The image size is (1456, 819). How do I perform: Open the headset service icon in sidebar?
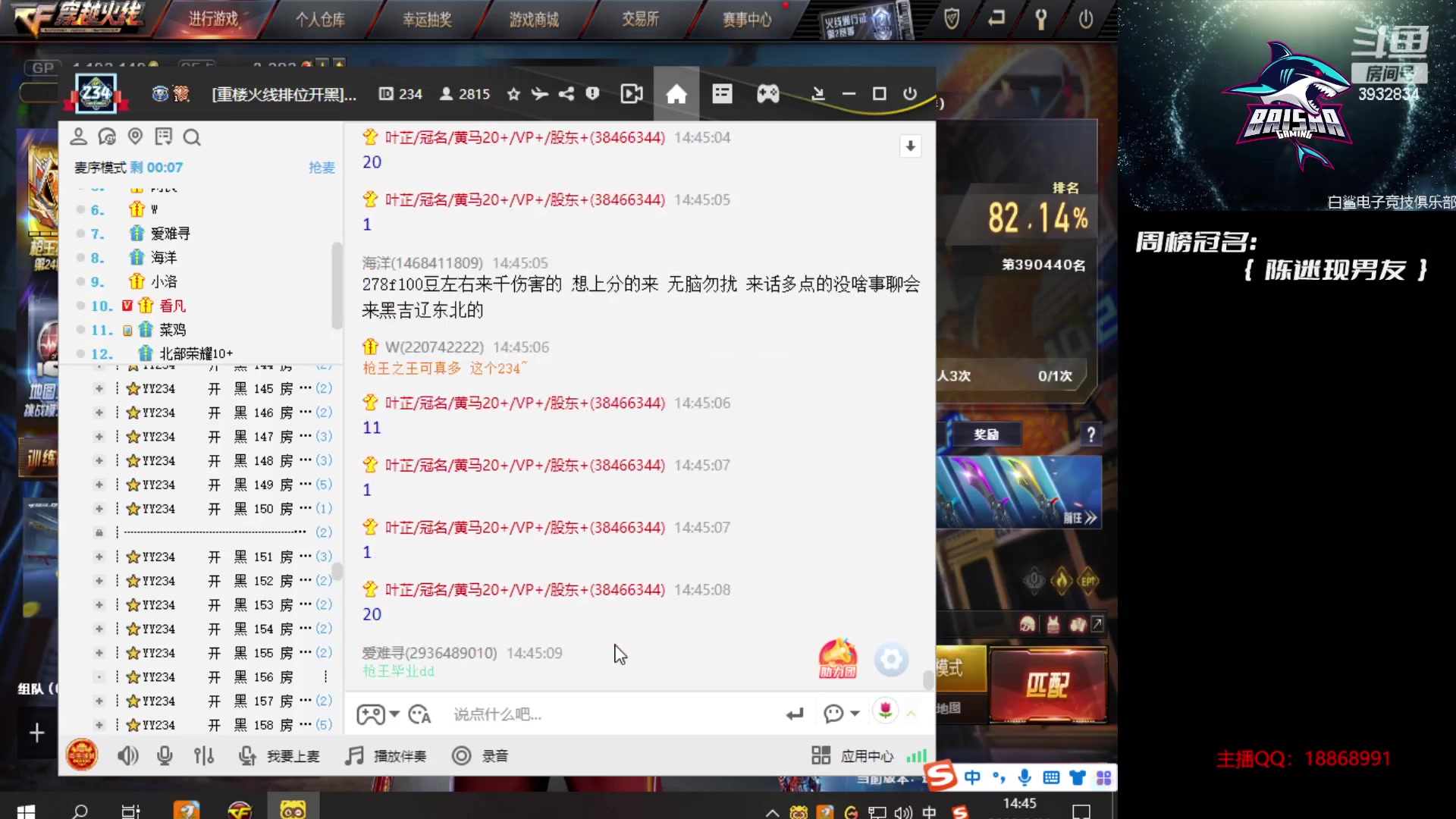click(107, 136)
